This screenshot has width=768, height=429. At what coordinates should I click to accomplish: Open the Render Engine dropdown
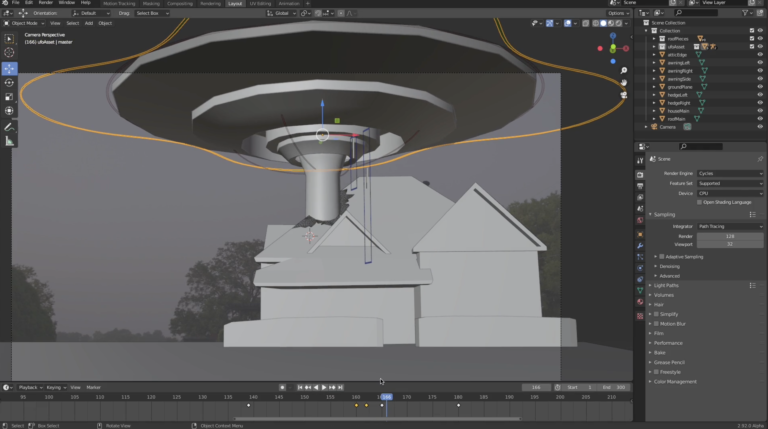[729, 173]
